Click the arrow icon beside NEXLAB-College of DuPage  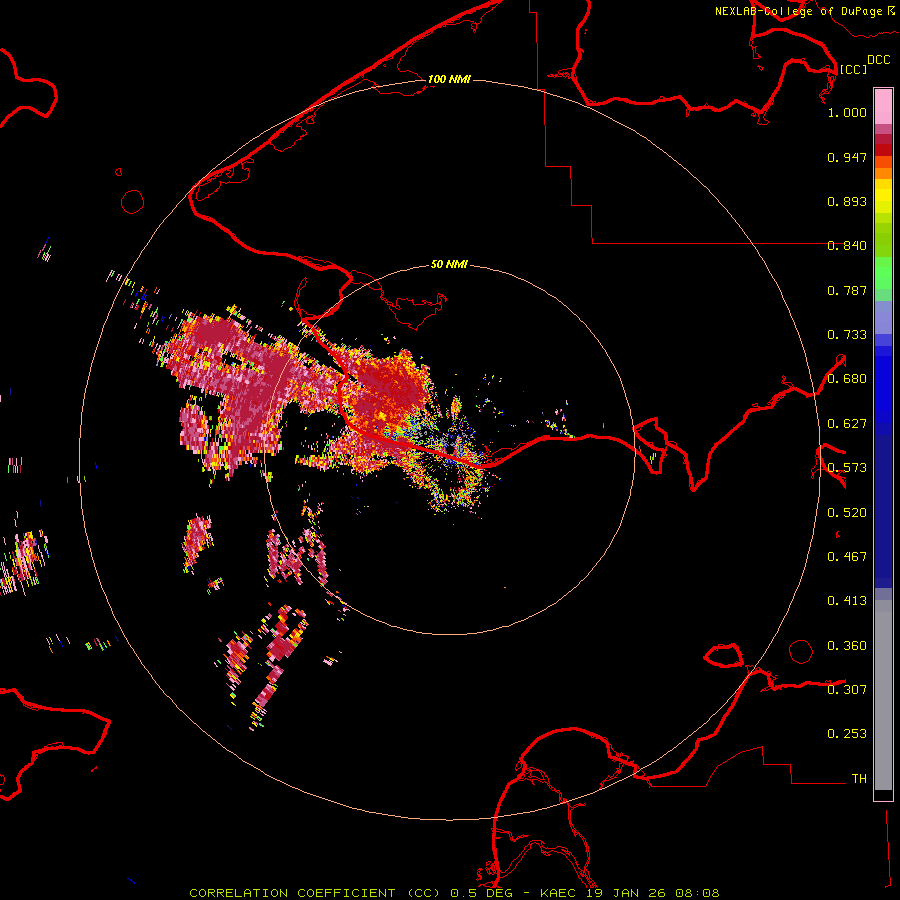[x=890, y=11]
